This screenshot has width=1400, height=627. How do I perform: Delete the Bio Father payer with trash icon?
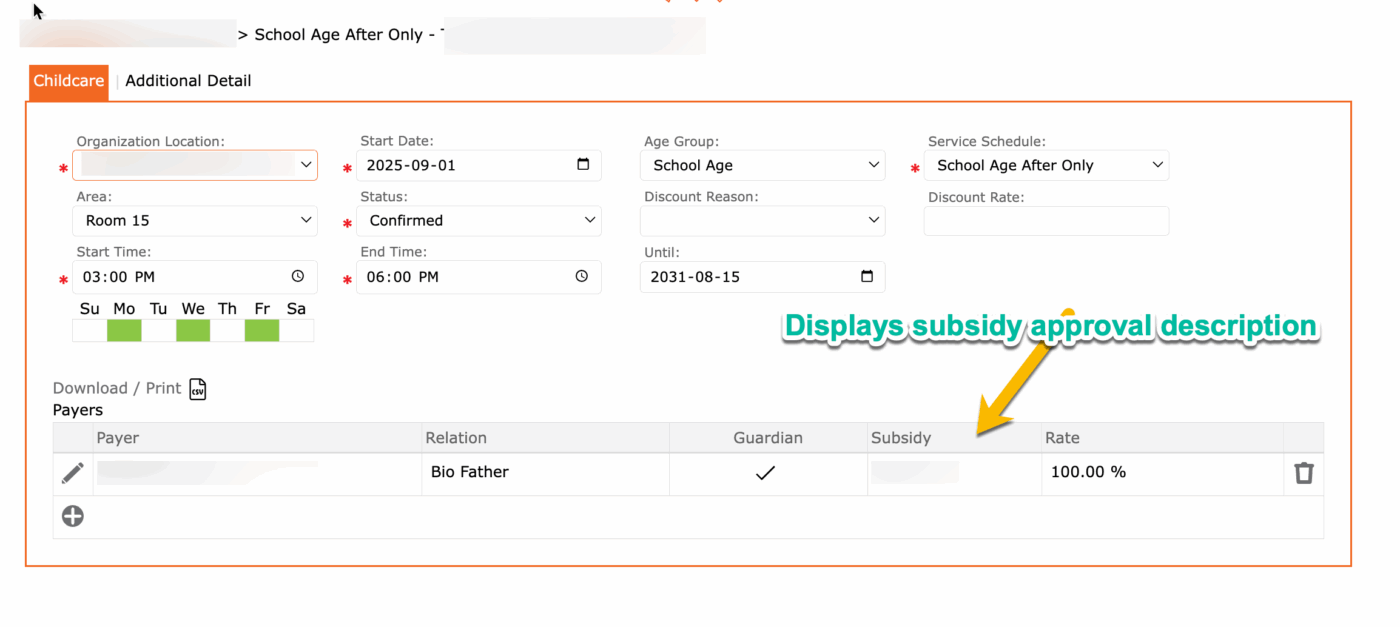[x=1303, y=473]
